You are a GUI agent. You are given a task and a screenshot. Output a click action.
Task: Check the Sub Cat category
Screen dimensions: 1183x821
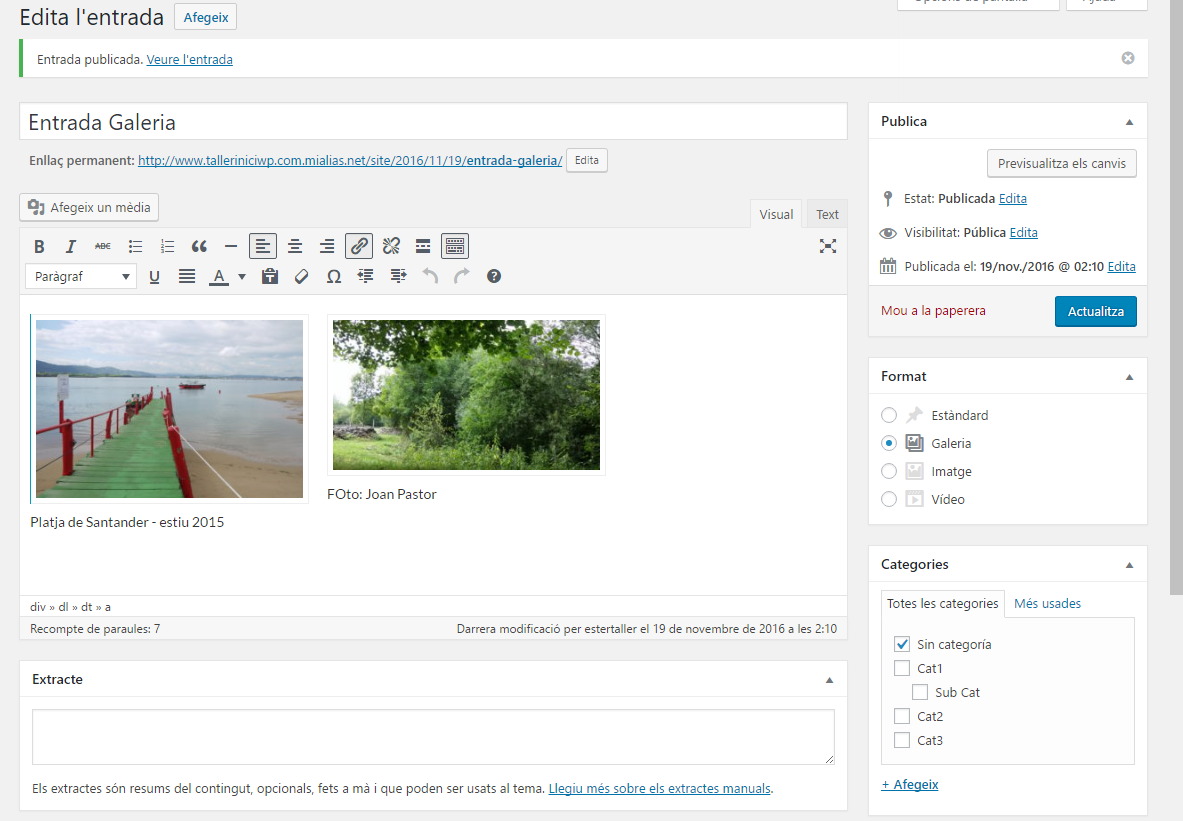[920, 692]
